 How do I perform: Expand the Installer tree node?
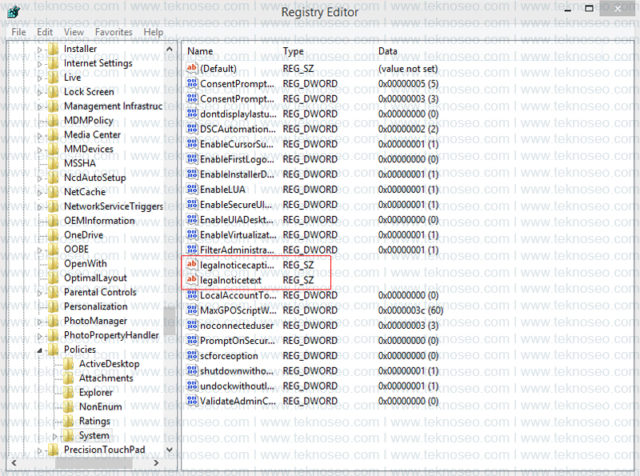[x=40, y=49]
